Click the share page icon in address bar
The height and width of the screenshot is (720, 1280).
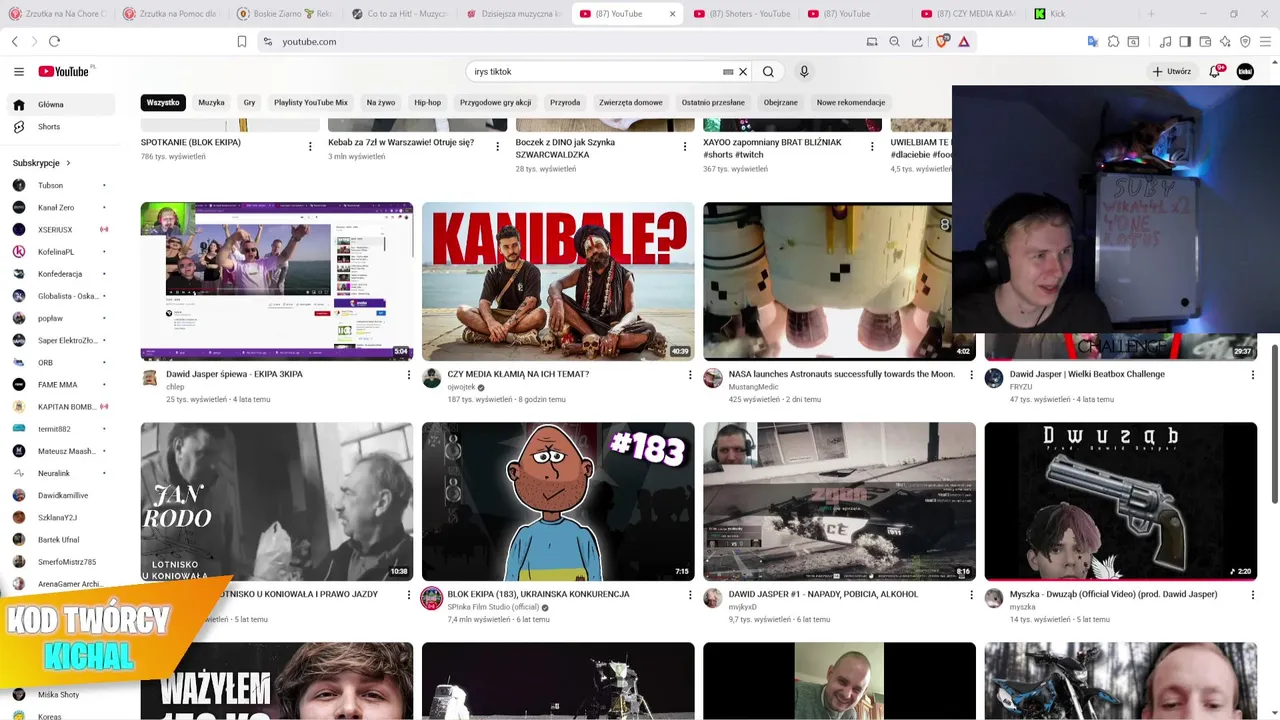(917, 41)
